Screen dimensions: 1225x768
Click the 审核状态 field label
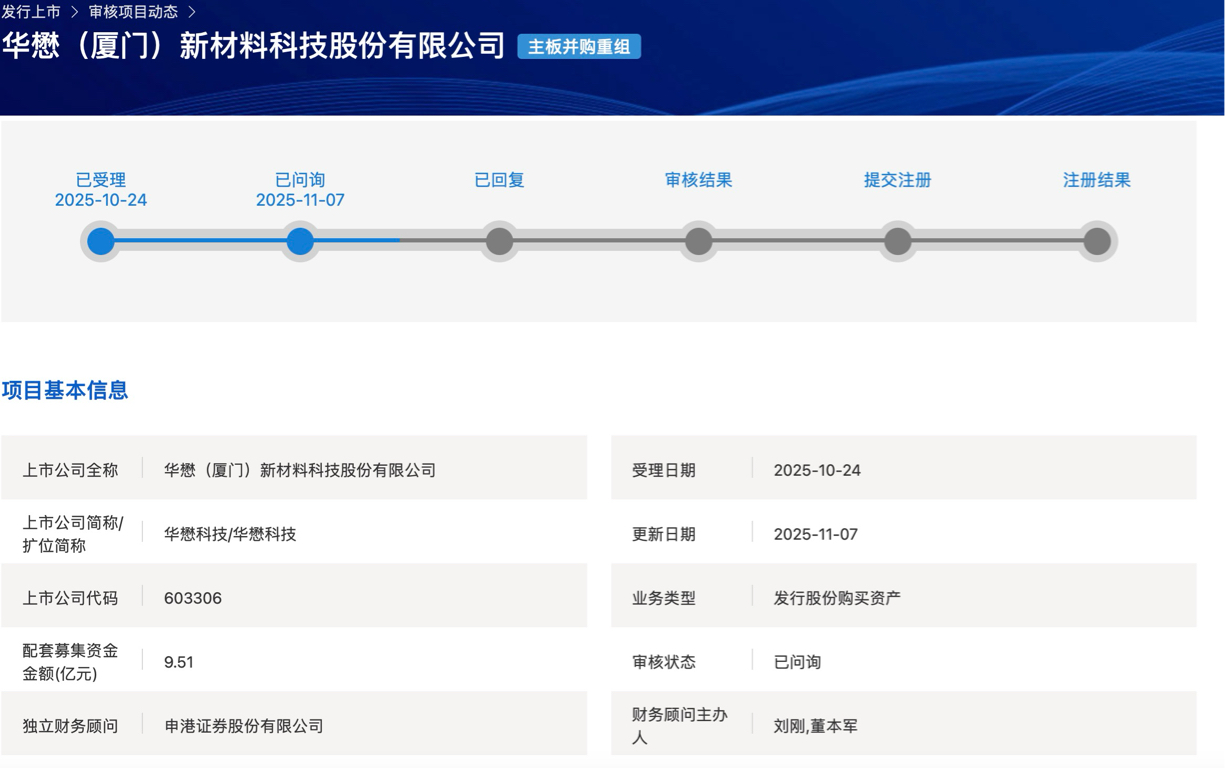[664, 662]
